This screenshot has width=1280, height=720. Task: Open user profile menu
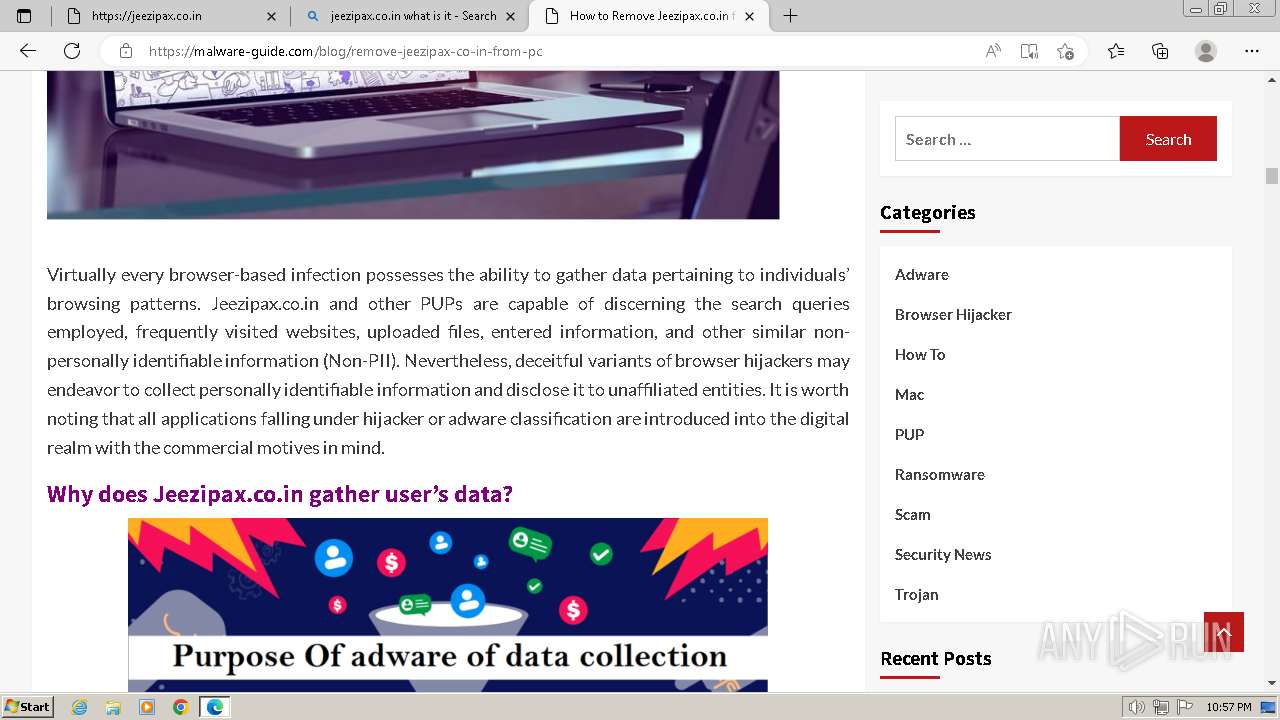tap(1206, 51)
